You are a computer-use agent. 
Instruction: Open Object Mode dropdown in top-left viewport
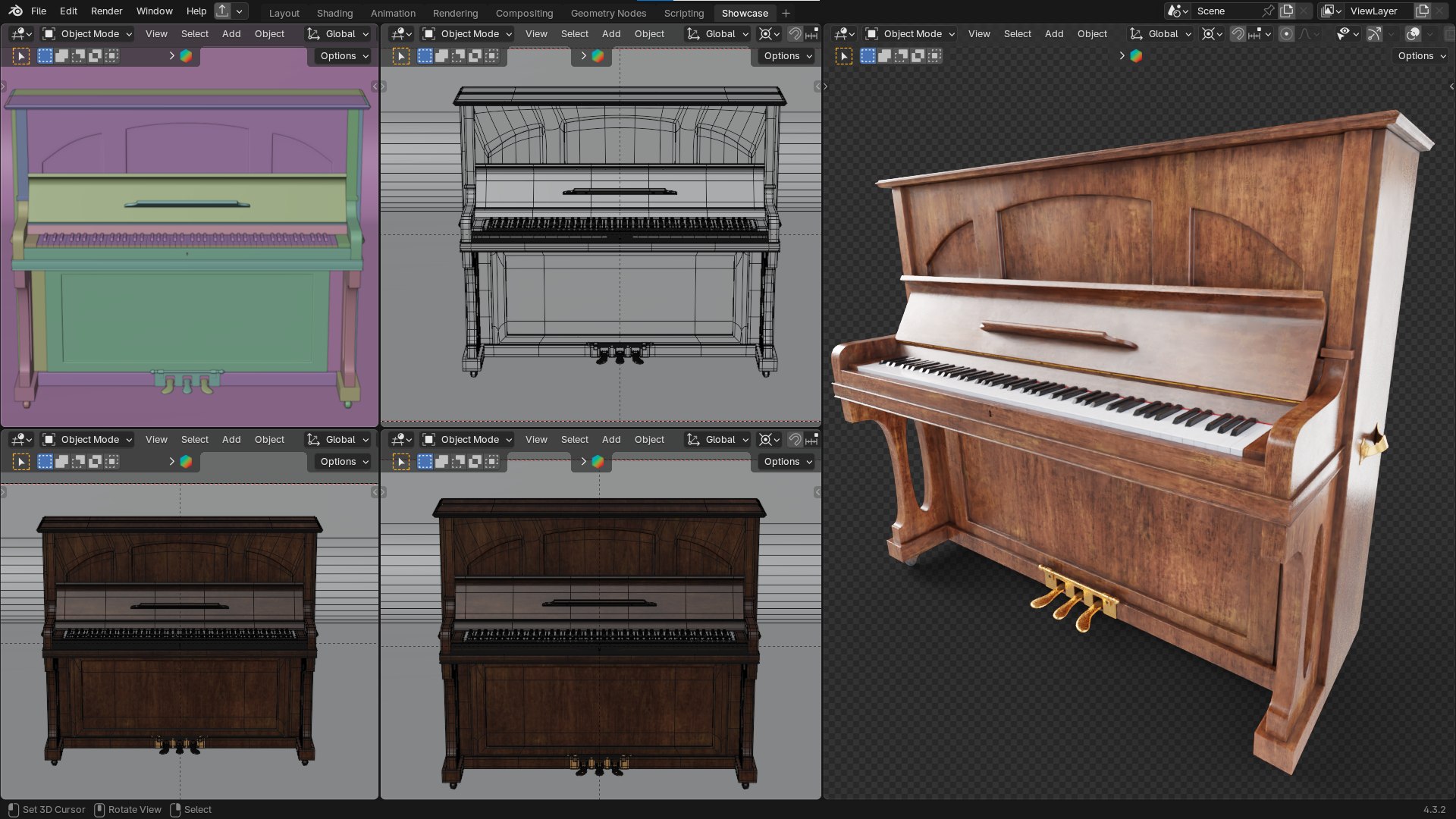(87, 33)
